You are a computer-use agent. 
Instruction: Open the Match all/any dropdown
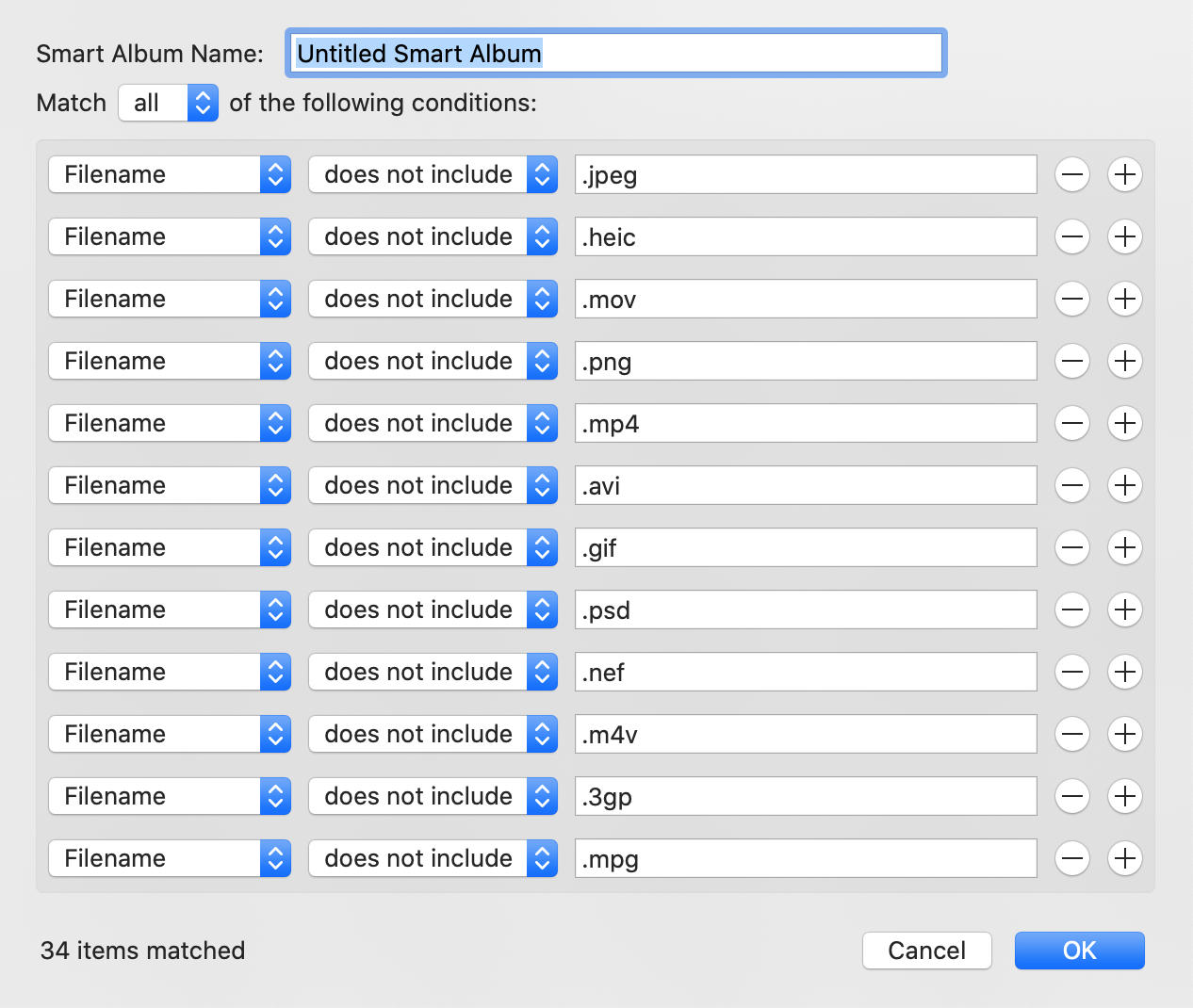(169, 103)
